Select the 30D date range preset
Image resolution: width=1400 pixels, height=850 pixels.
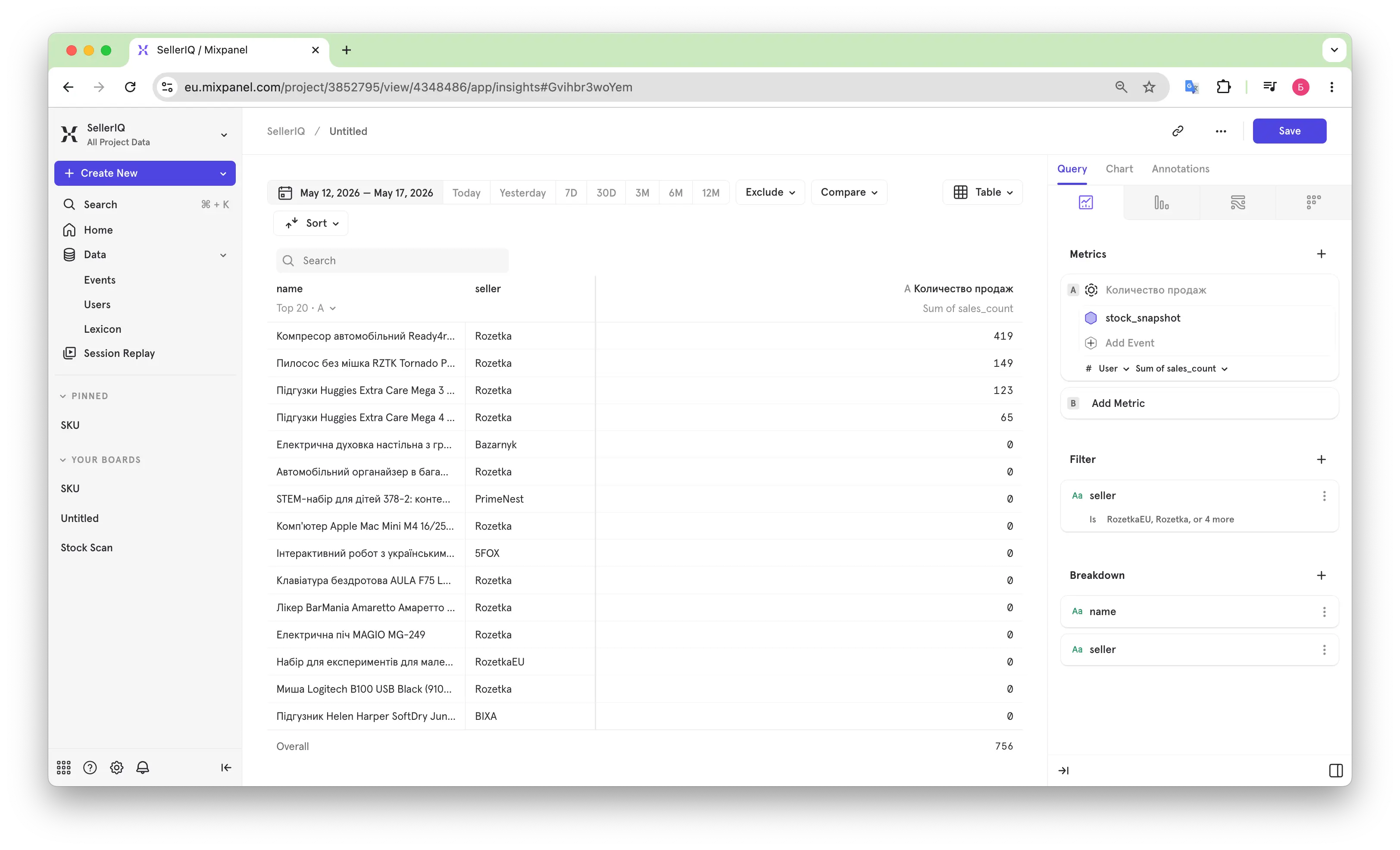(x=606, y=193)
